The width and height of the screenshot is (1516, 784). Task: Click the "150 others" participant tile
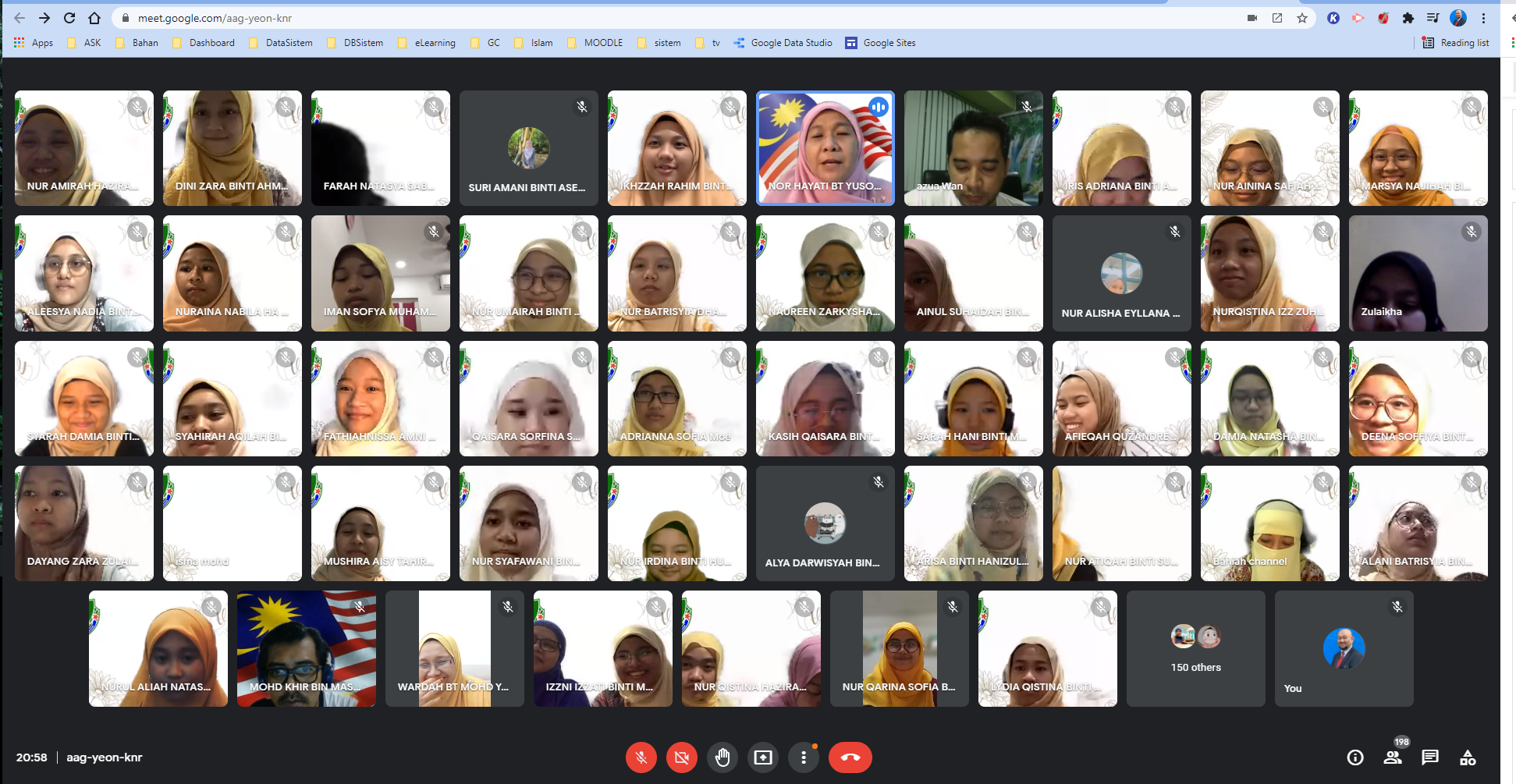pos(1195,649)
